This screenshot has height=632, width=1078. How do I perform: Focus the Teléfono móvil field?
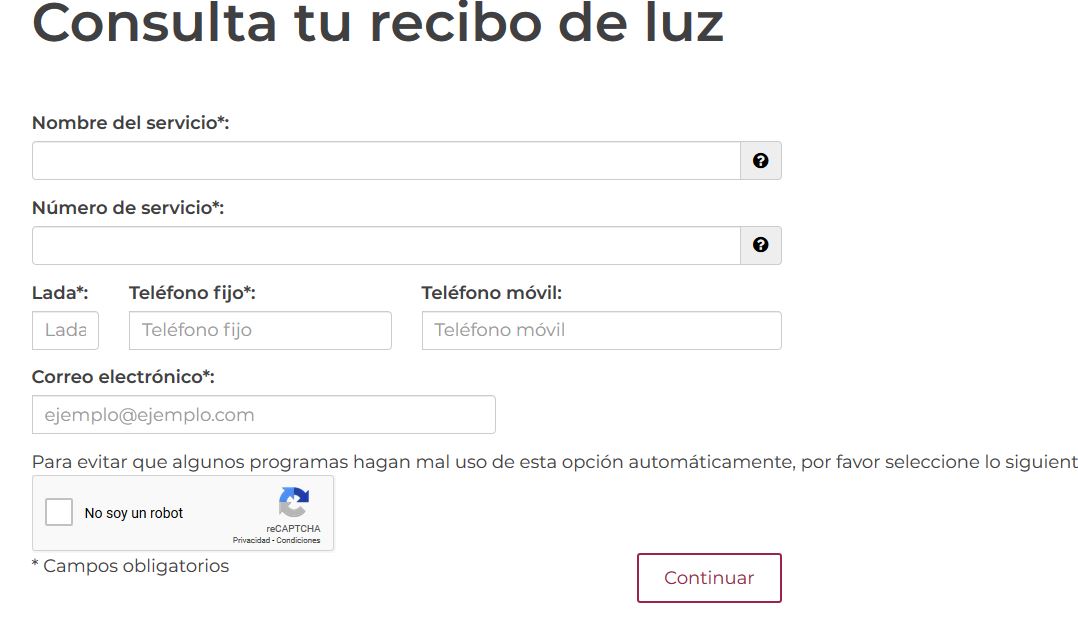(x=600, y=330)
